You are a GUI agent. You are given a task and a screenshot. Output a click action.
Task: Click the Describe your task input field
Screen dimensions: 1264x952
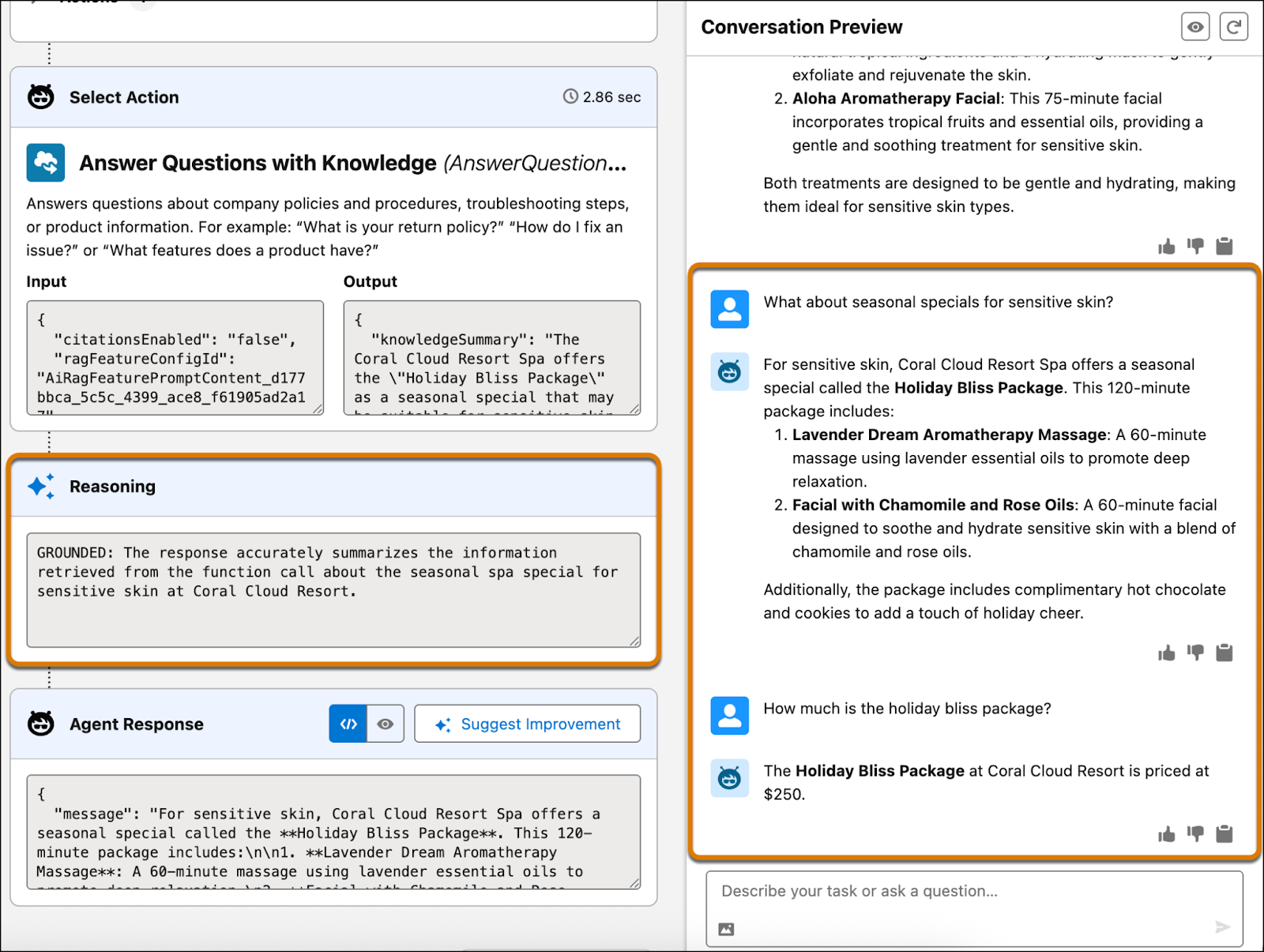click(974, 909)
